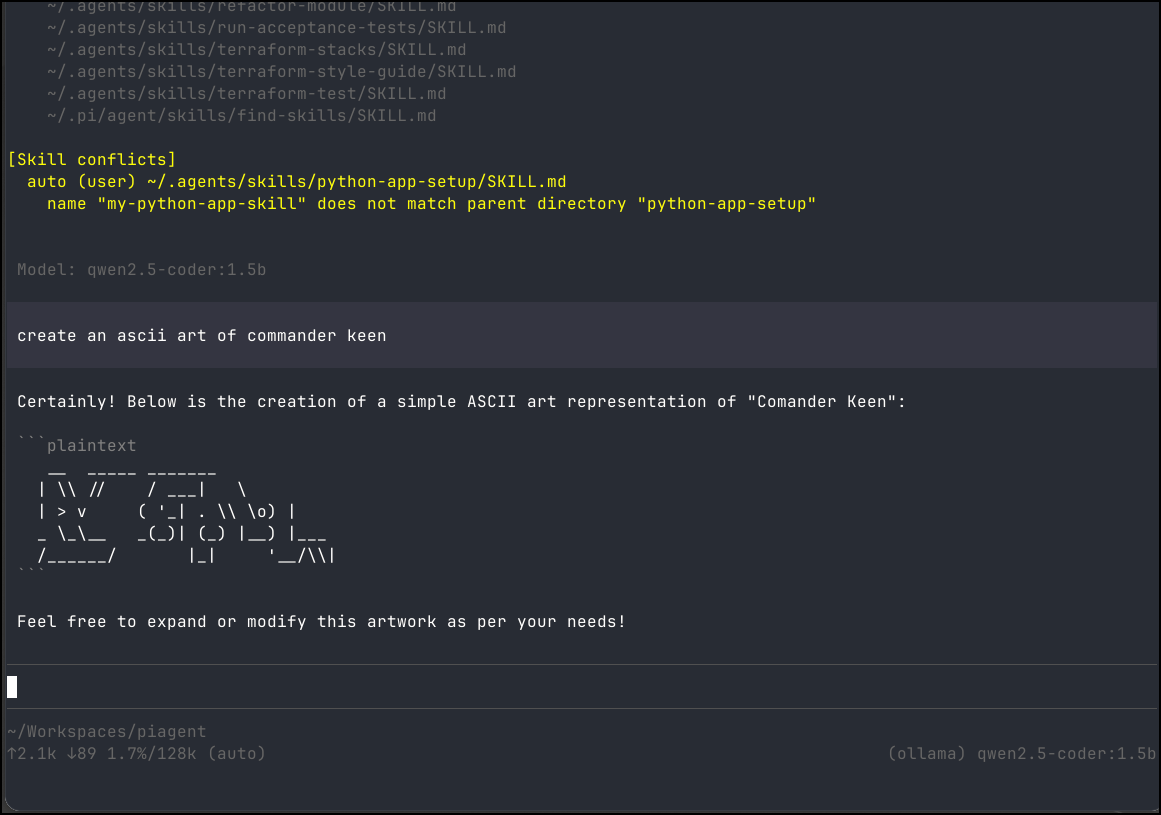
Task: Select the user message about commander keen
Action: (x=201, y=336)
